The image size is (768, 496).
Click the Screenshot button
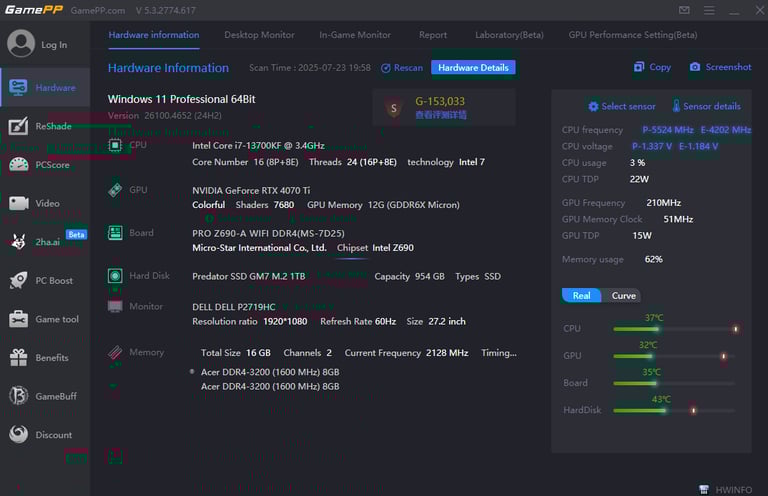tap(720, 67)
